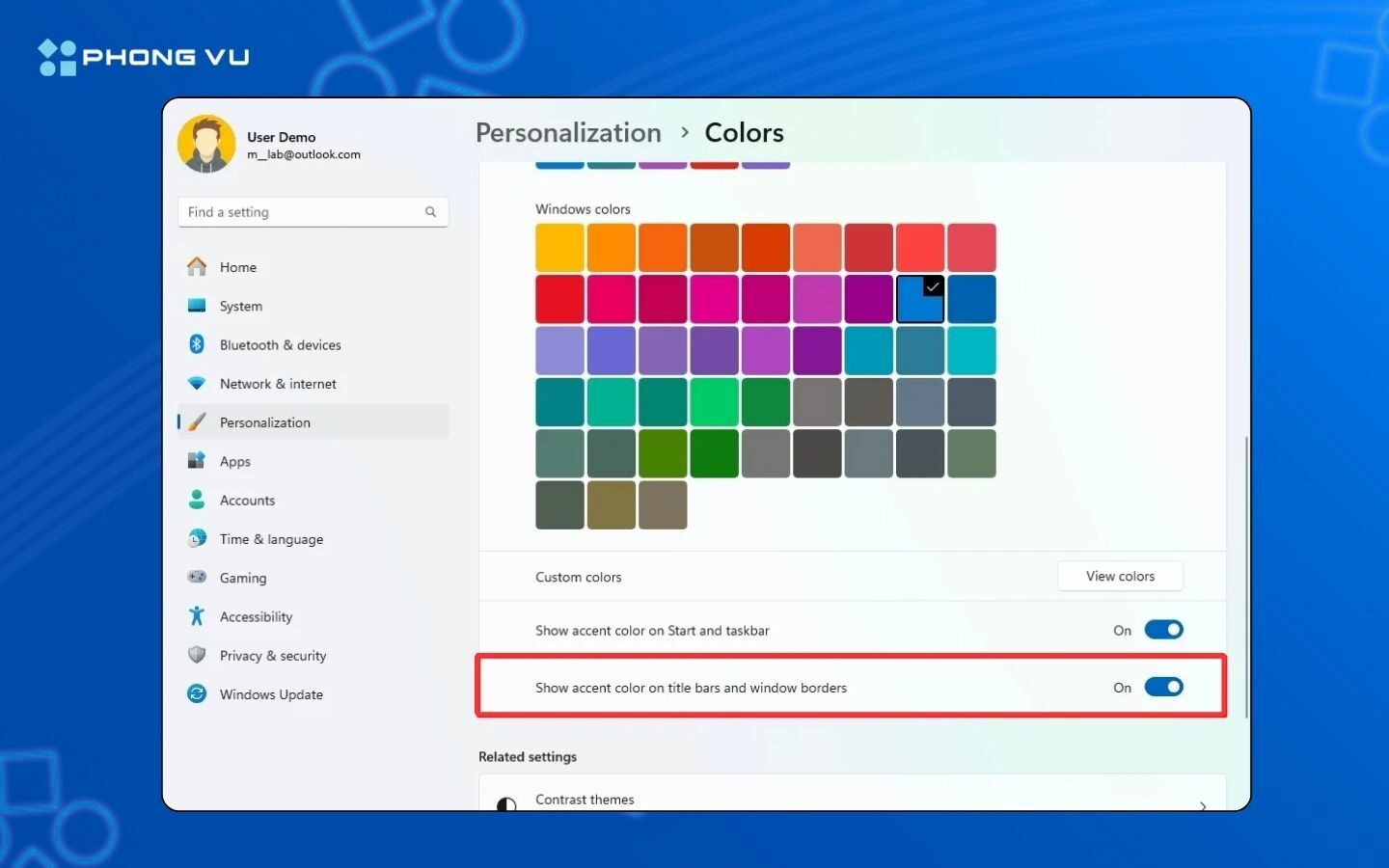The height and width of the screenshot is (868, 1389).
Task: Click the Contrast themes half-circle icon
Action: (x=506, y=804)
